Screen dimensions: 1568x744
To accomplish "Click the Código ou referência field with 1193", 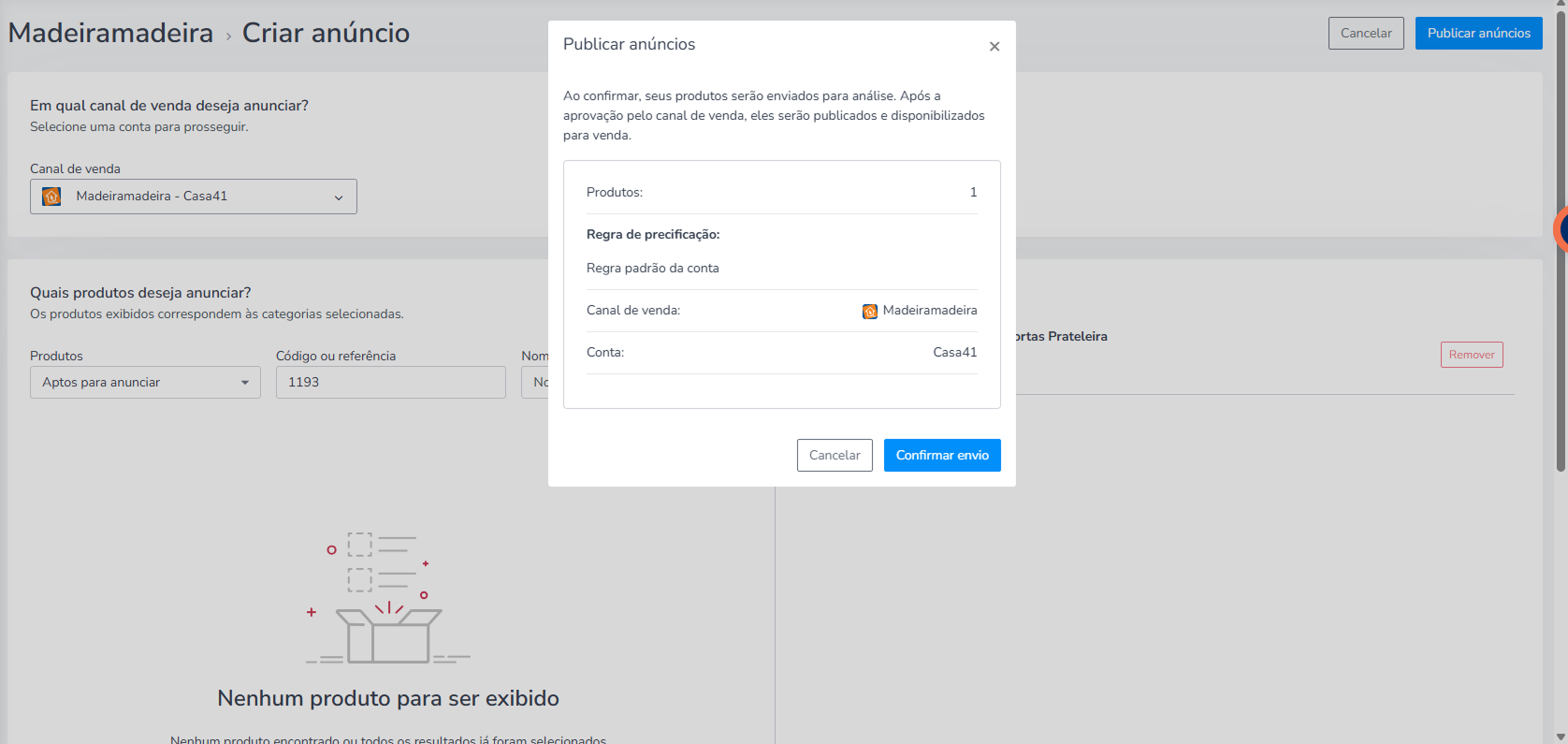I will pyautogui.click(x=390, y=382).
